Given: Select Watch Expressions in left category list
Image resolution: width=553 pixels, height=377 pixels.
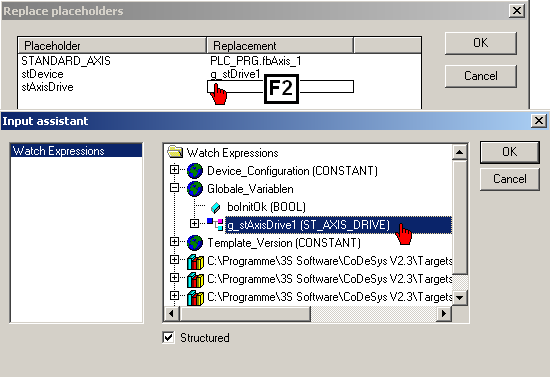Looking at the screenshot, I should 77,151.
